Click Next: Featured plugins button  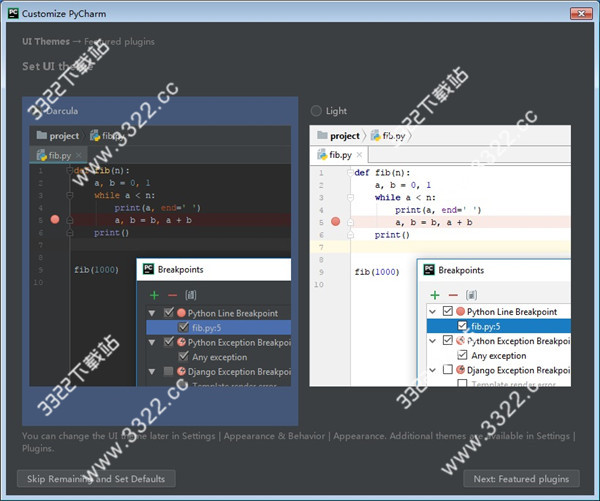pos(521,479)
